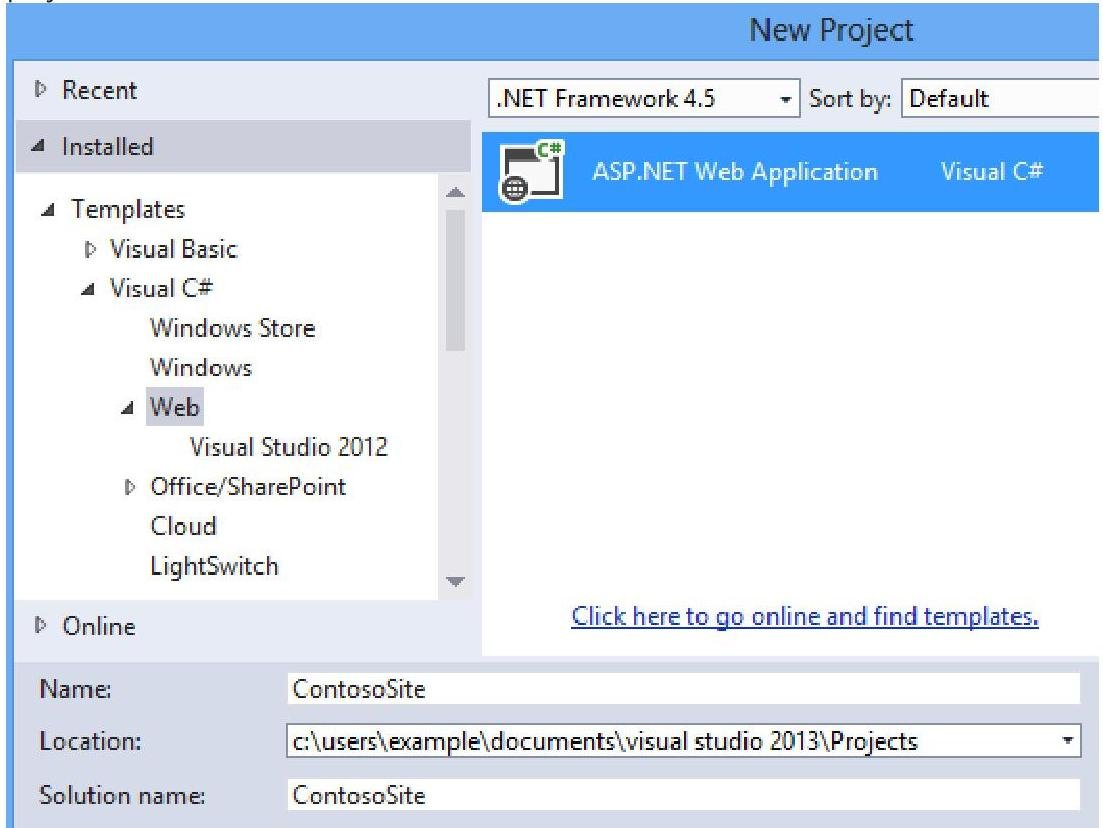Select the LightSwitch template category
The height and width of the screenshot is (828, 1103).
pos(214,566)
